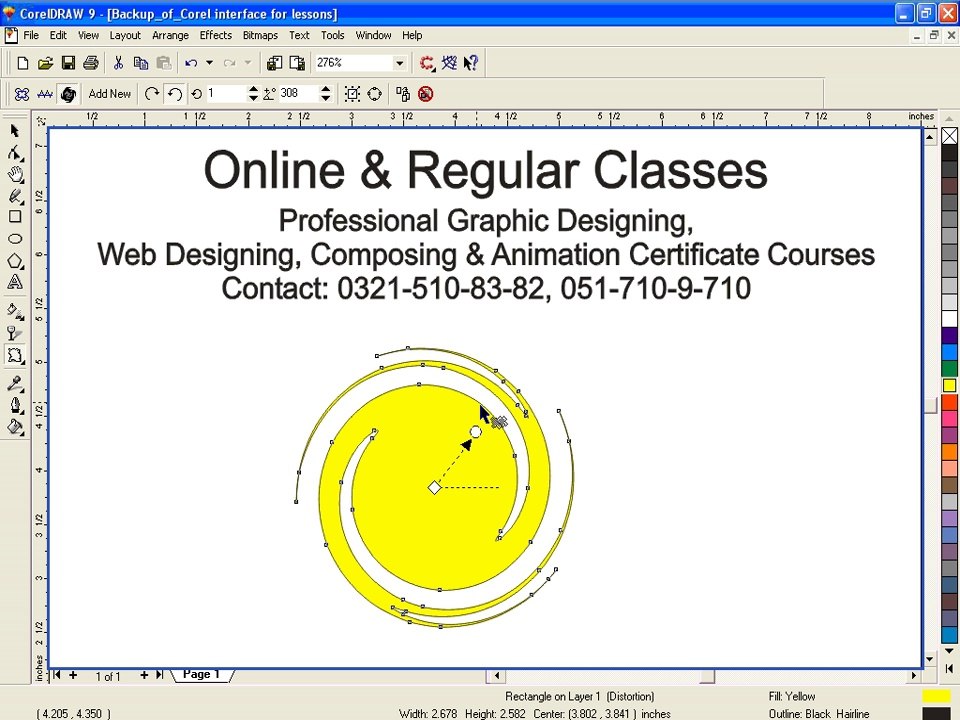Image resolution: width=960 pixels, height=720 pixels.
Task: Open the Effects menu
Action: click(x=216, y=36)
